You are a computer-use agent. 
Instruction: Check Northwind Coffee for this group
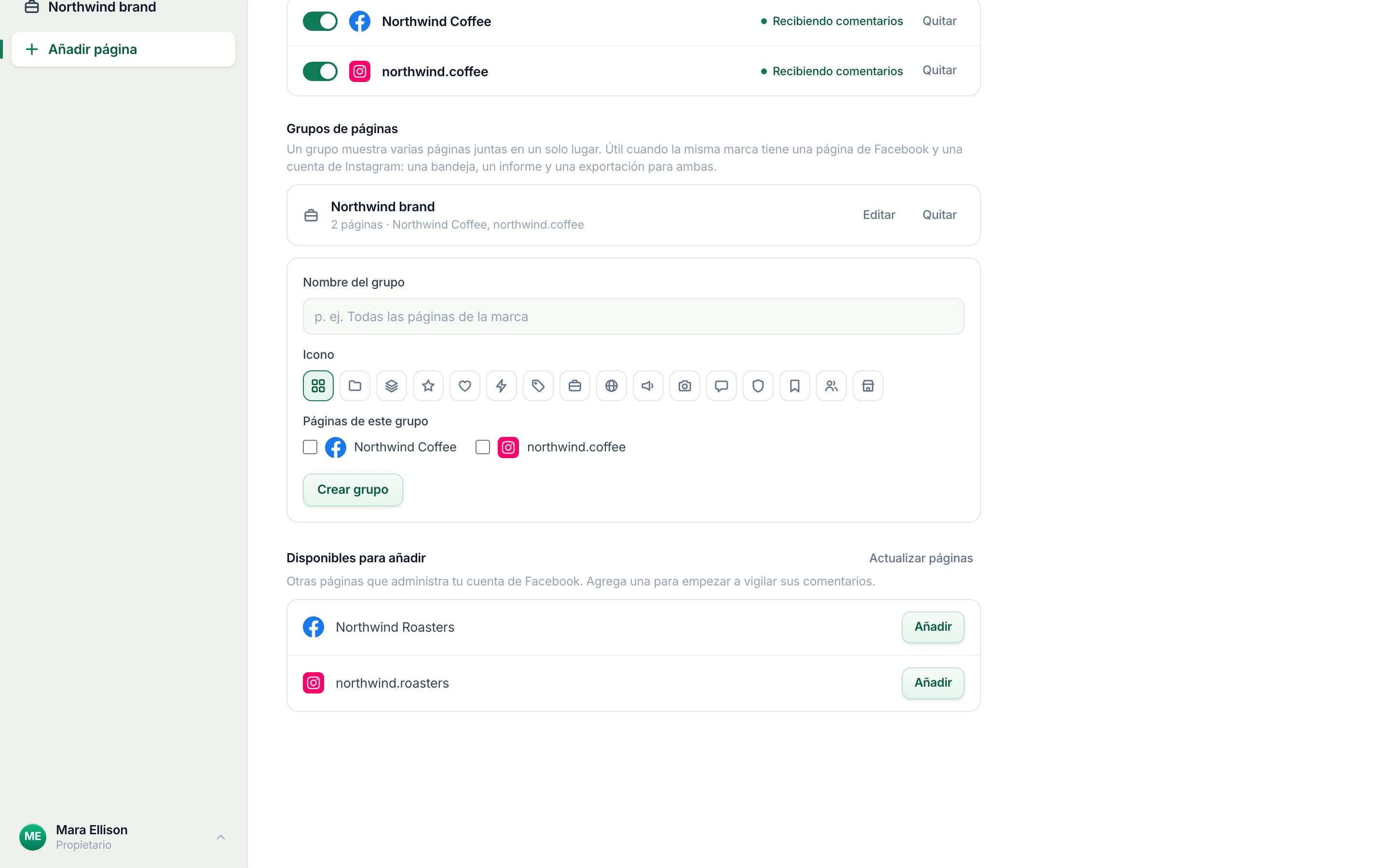(x=310, y=447)
